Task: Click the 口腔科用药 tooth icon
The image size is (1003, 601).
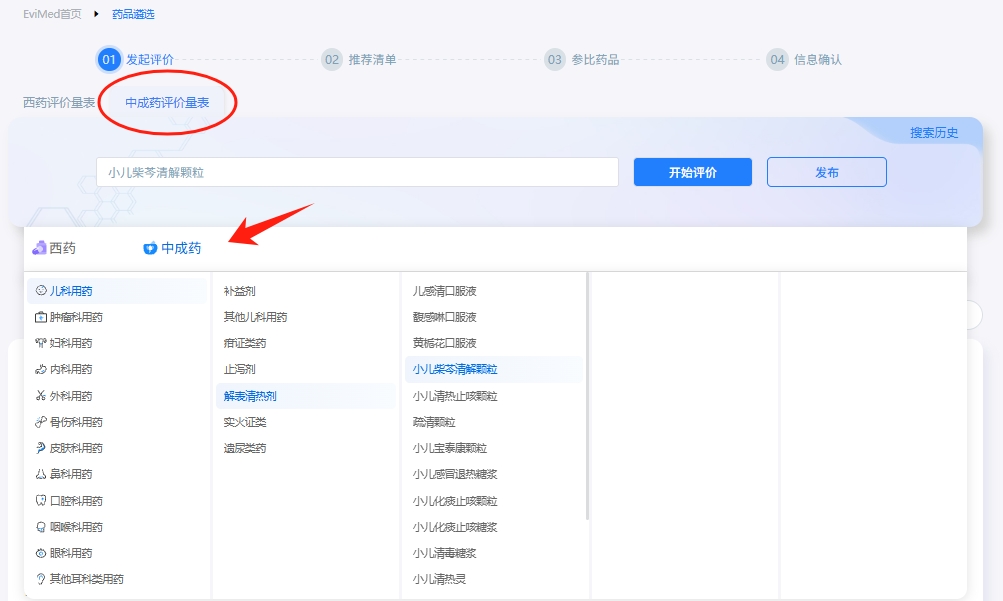Action: tap(41, 501)
